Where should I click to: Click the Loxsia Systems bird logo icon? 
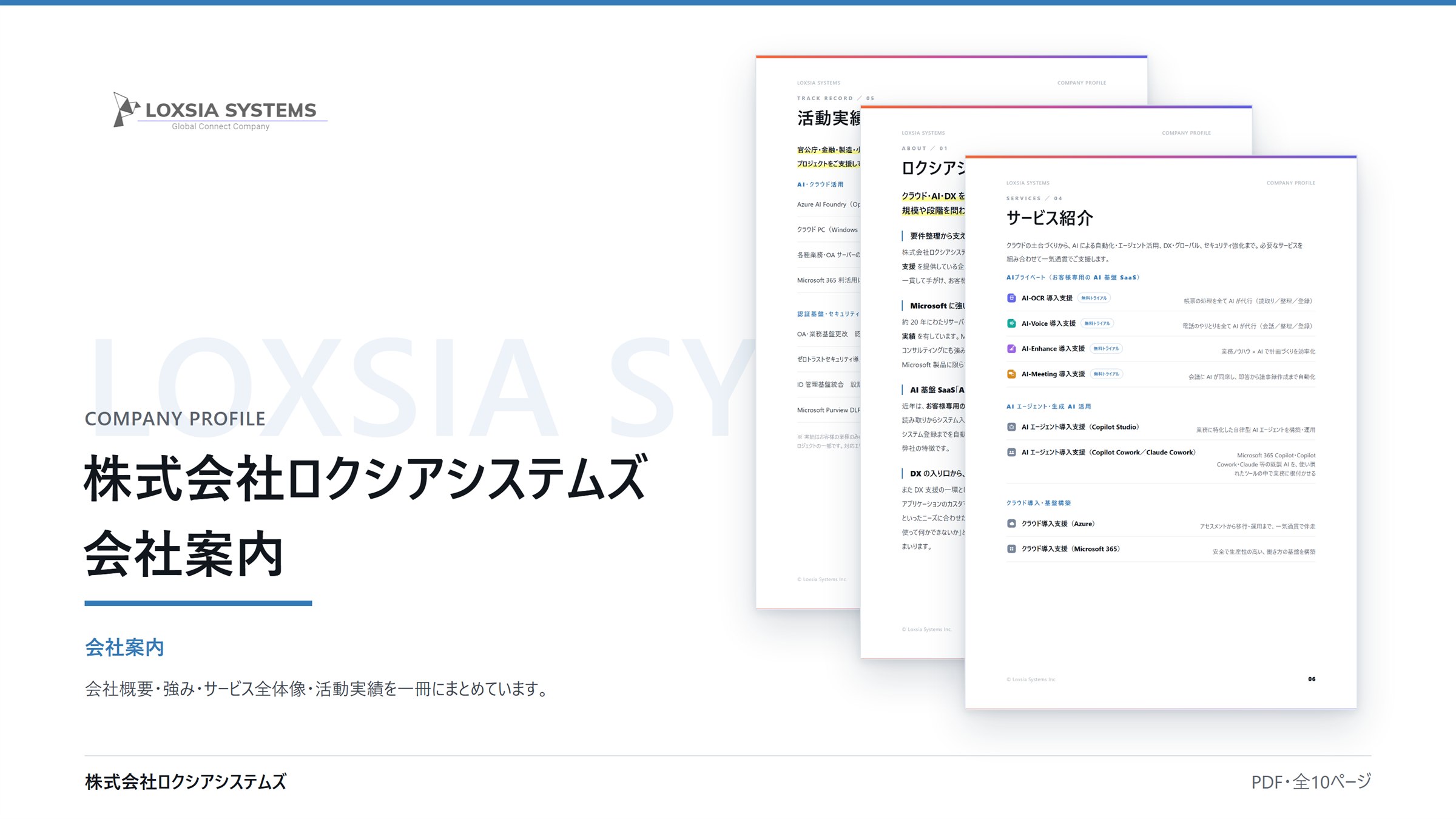[126, 109]
